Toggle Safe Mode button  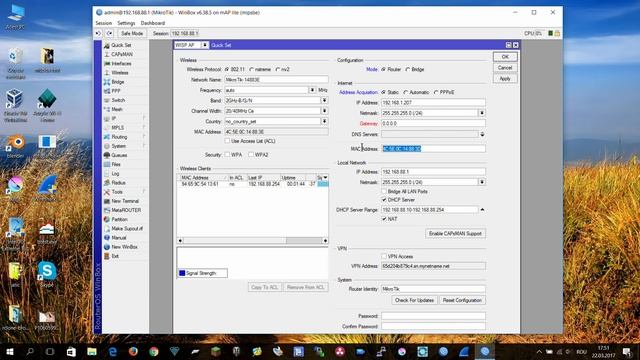[x=132, y=33]
